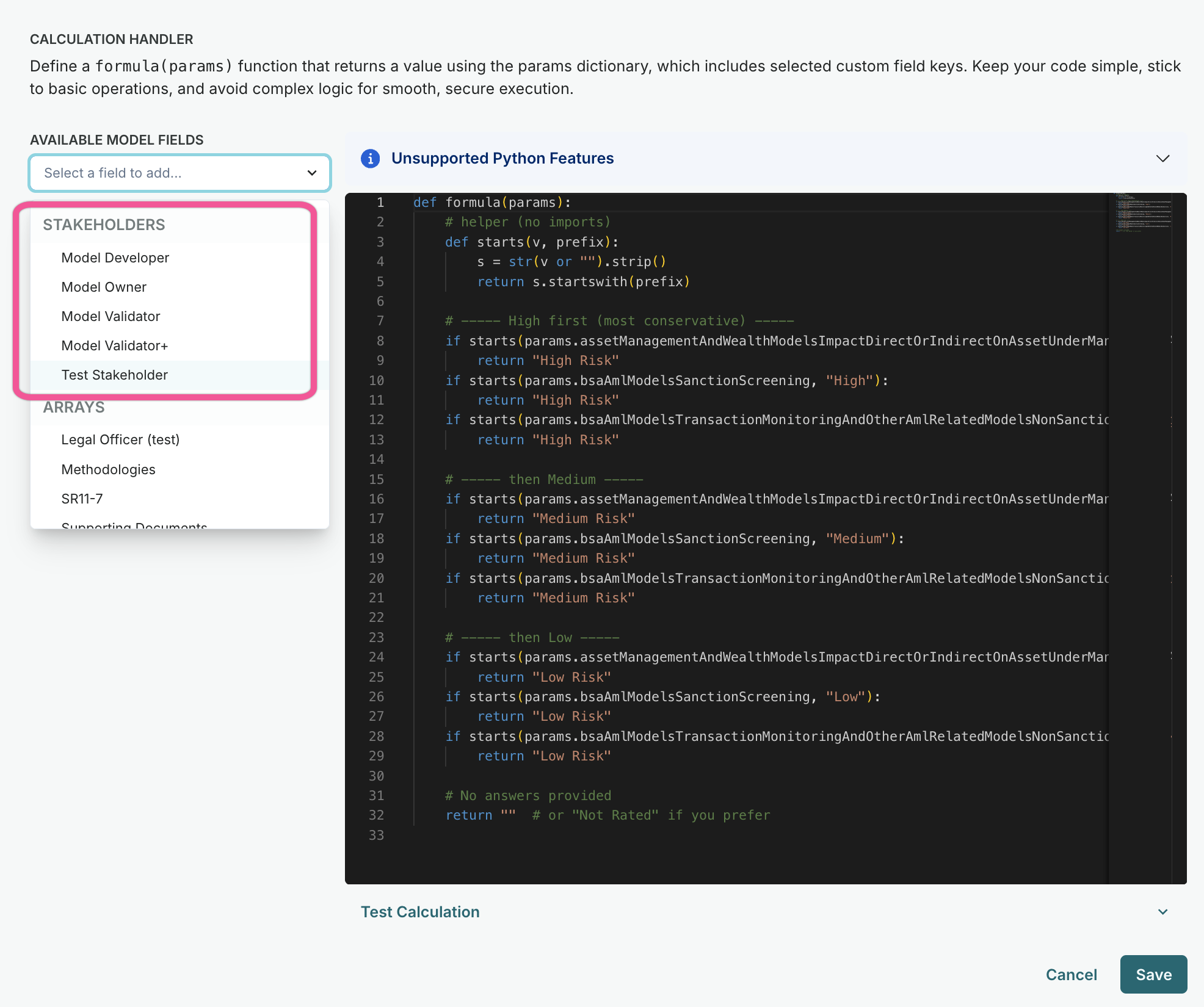This screenshot has width=1204, height=1007.
Task: Click line number 14 in gutter
Action: [376, 460]
